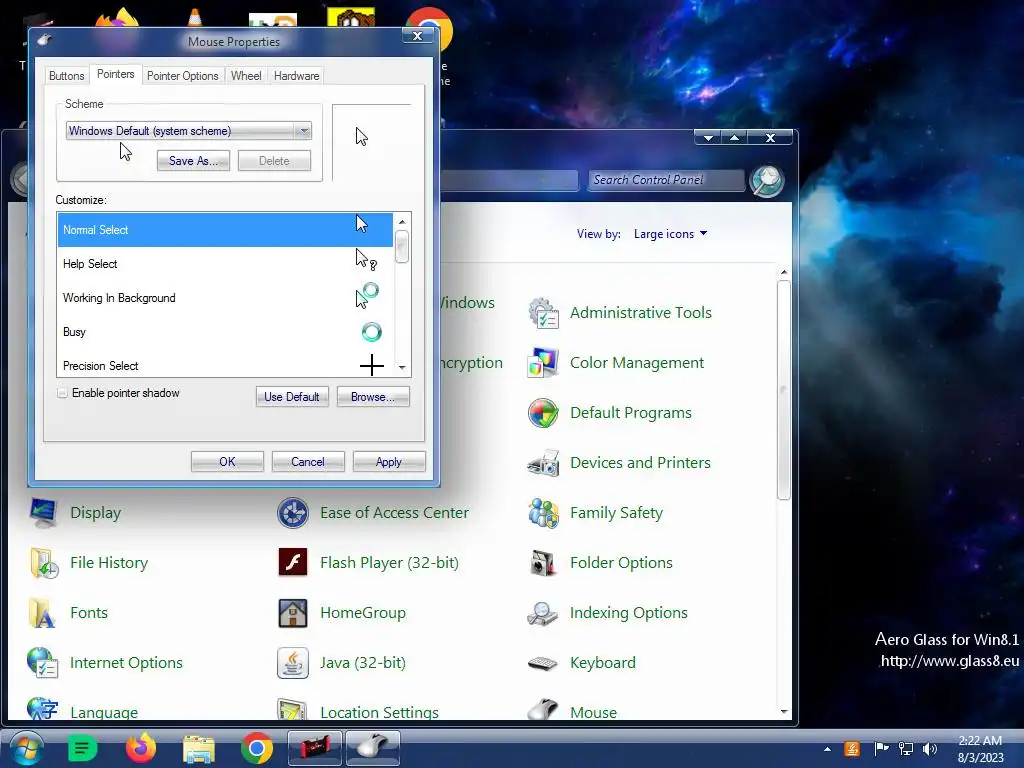Click the Mouse Properties taskbar button

coord(372,748)
